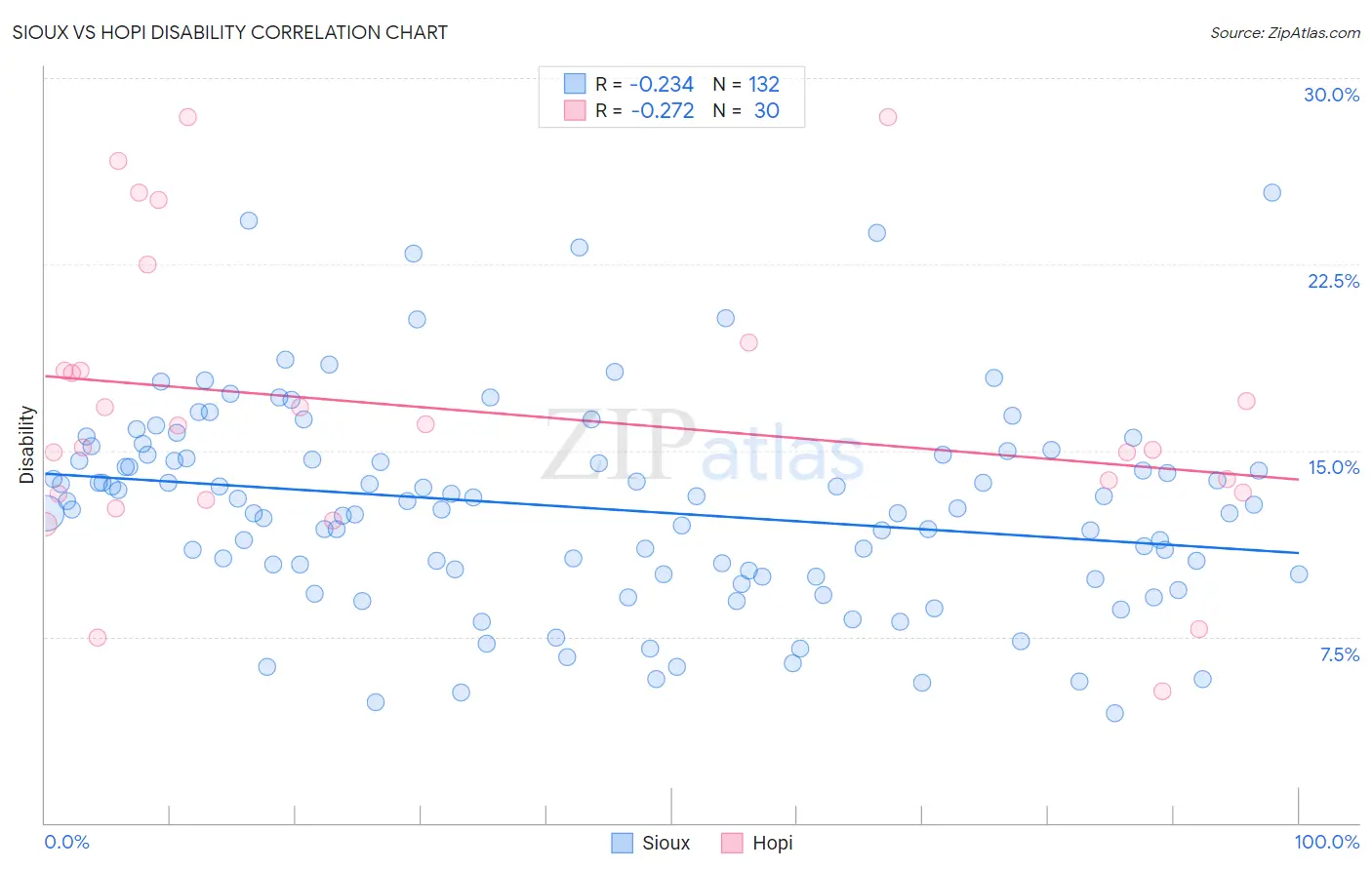Click the 7.5% y-axis label

pyautogui.click(x=1340, y=654)
